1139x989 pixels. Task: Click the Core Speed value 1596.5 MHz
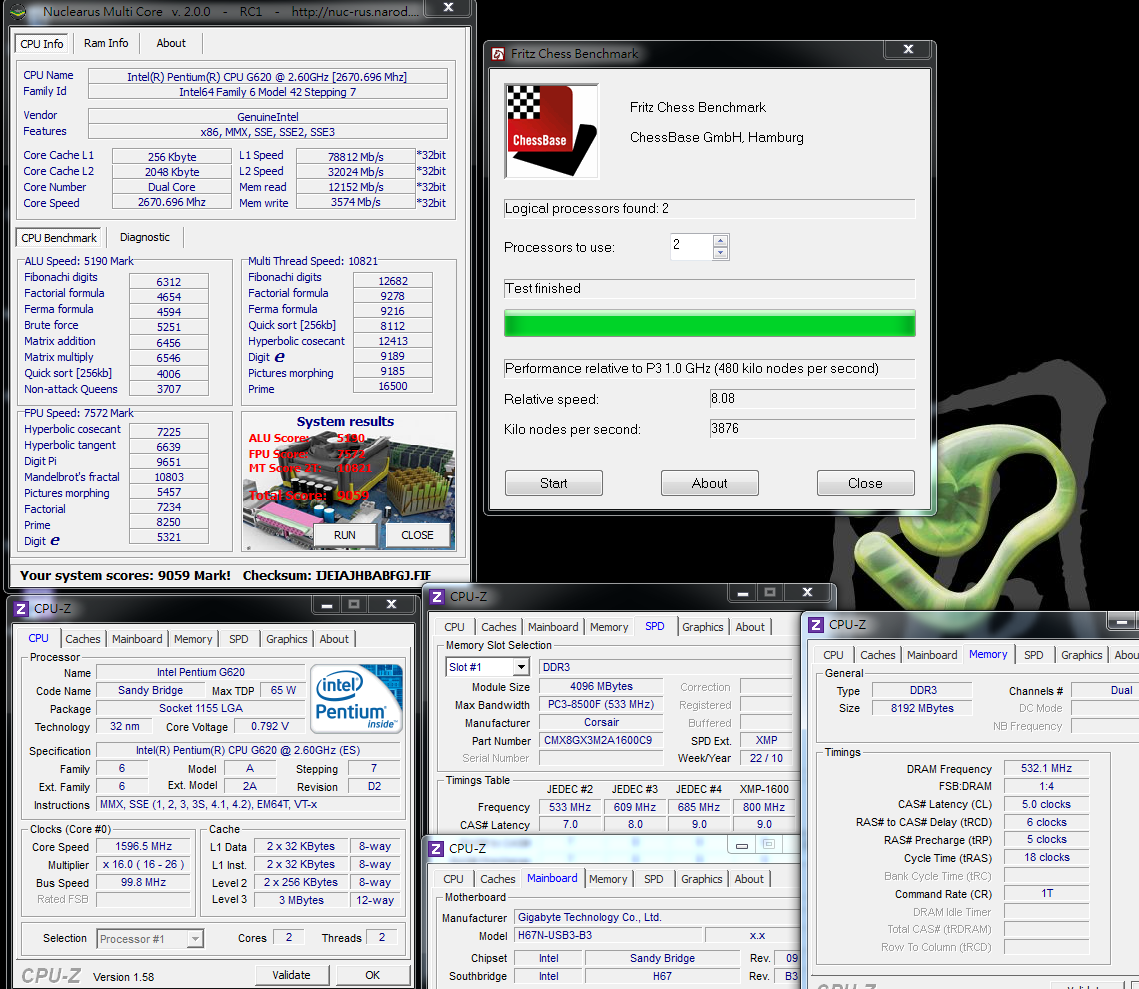click(x=143, y=847)
